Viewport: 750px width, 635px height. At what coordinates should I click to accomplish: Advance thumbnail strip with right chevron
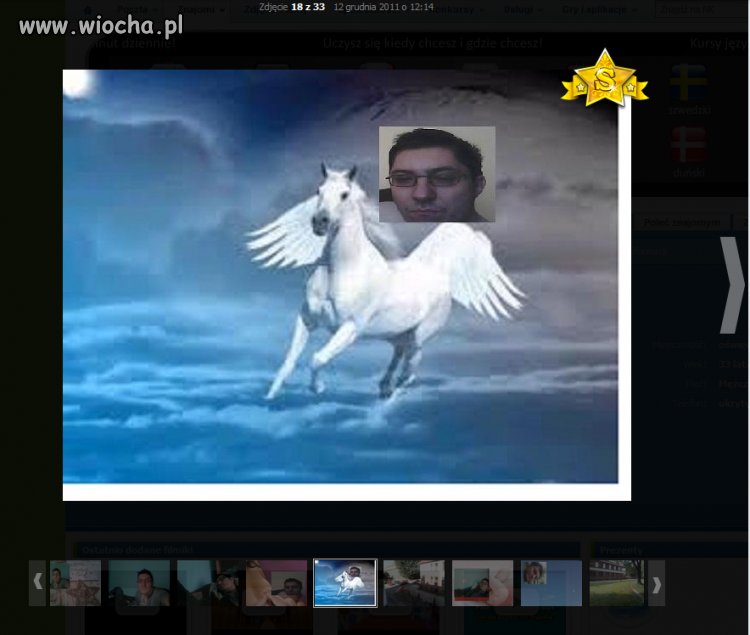pyautogui.click(x=656, y=583)
